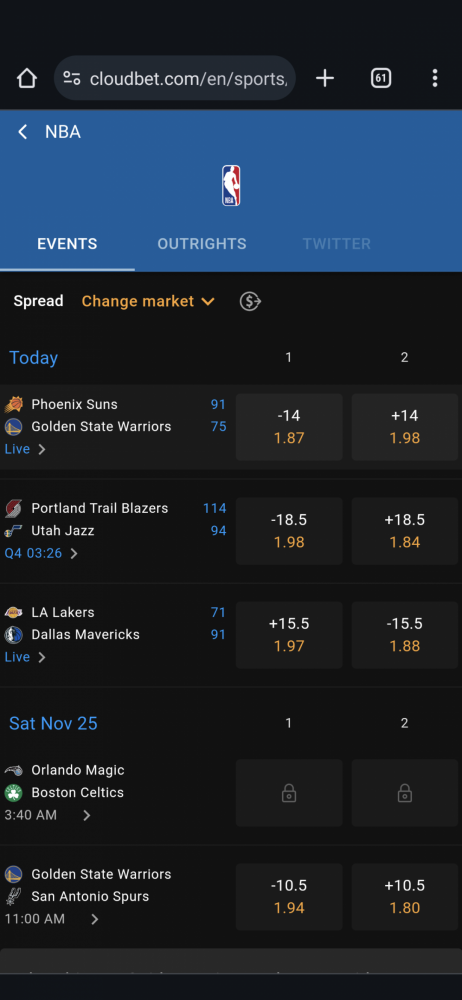Choose Golden State Warriors -10.5 at 1.94
The height and width of the screenshot is (1000, 462).
289,897
